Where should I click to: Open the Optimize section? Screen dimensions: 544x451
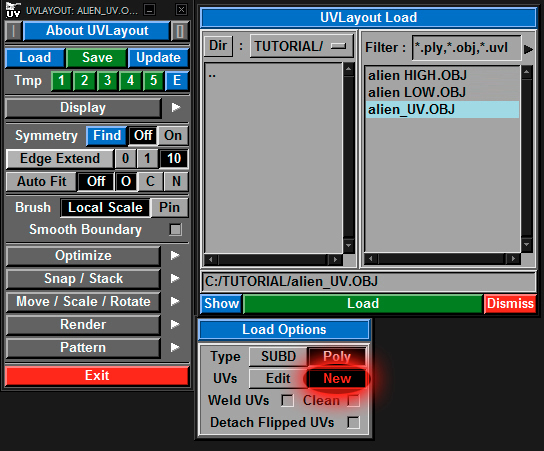tap(83, 256)
